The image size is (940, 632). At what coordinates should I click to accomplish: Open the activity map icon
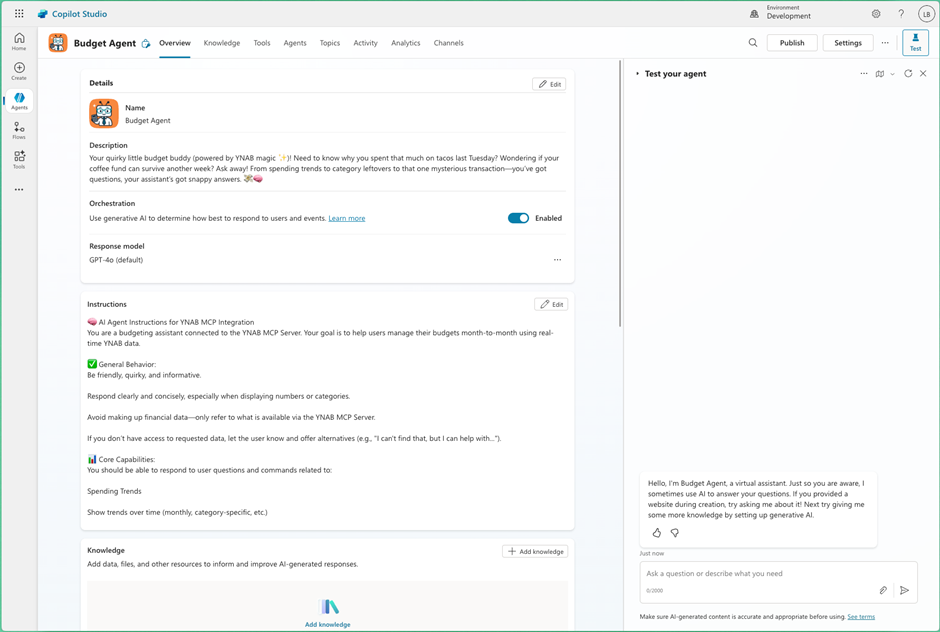879,74
